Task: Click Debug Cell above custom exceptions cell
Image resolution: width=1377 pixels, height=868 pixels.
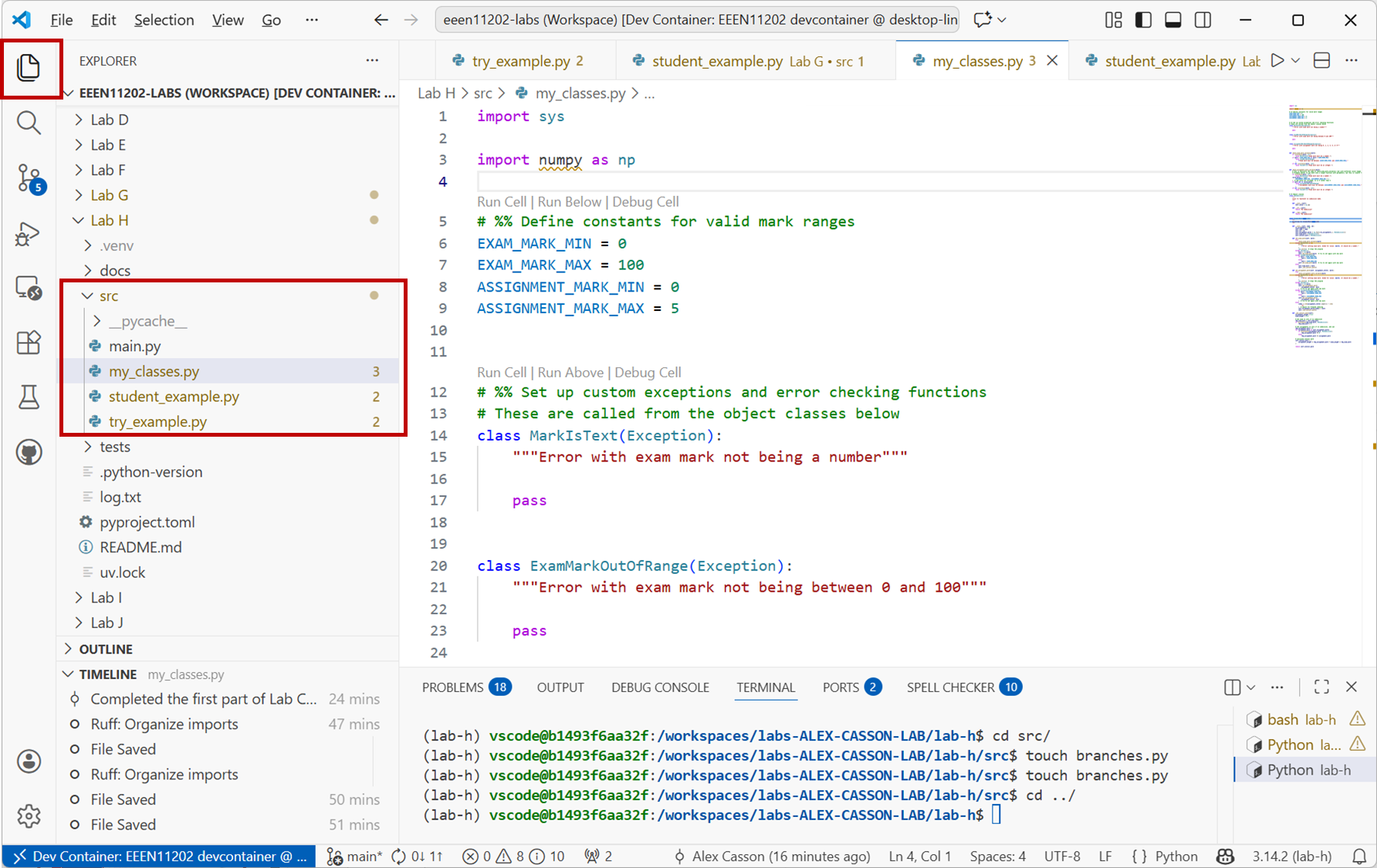Action: click(648, 372)
